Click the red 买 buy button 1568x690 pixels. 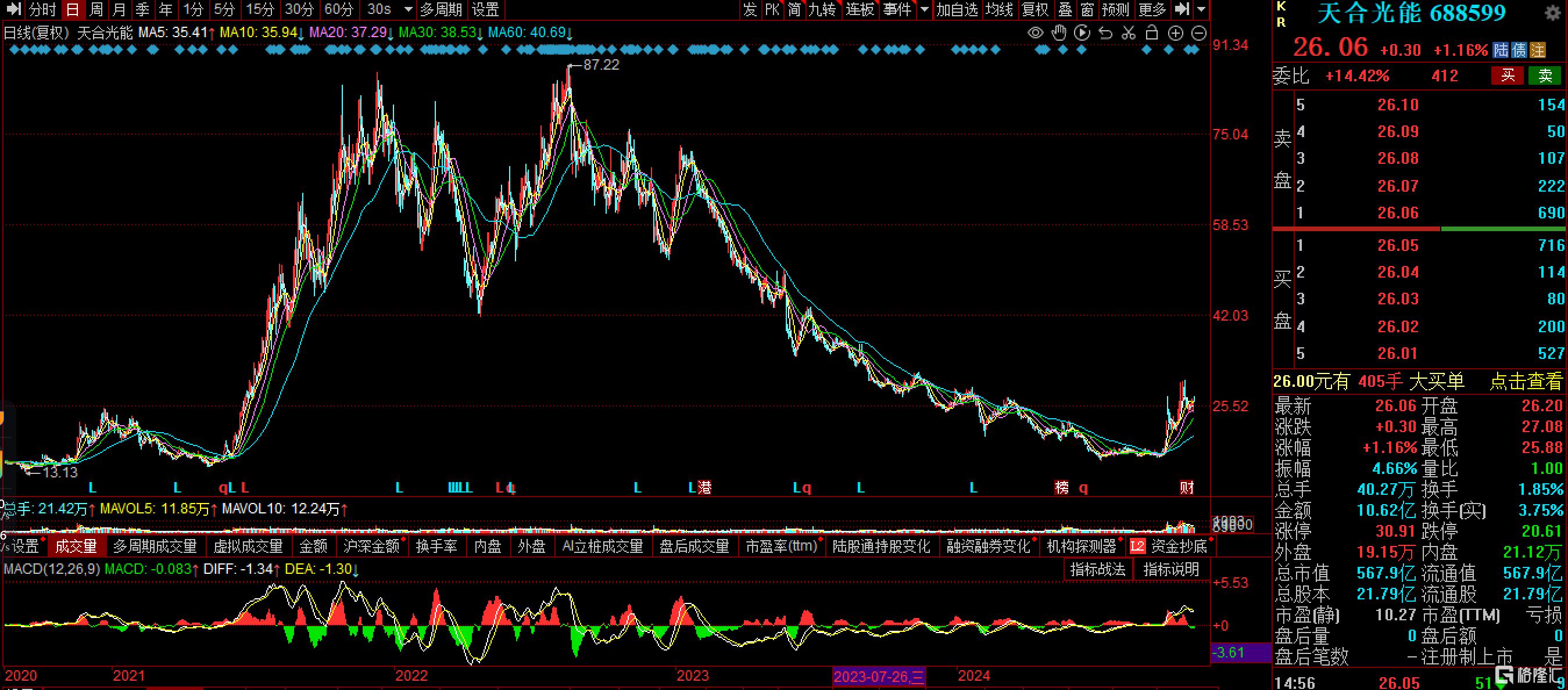(1507, 76)
